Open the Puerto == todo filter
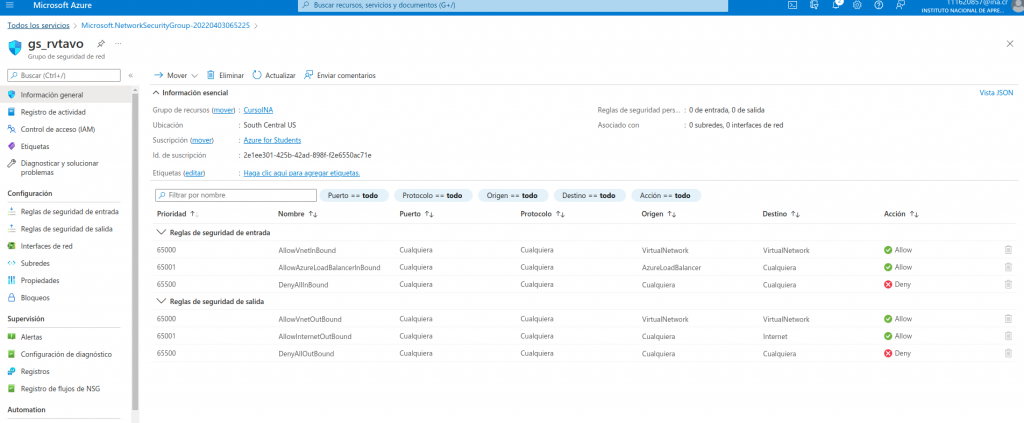 pyautogui.click(x=353, y=195)
